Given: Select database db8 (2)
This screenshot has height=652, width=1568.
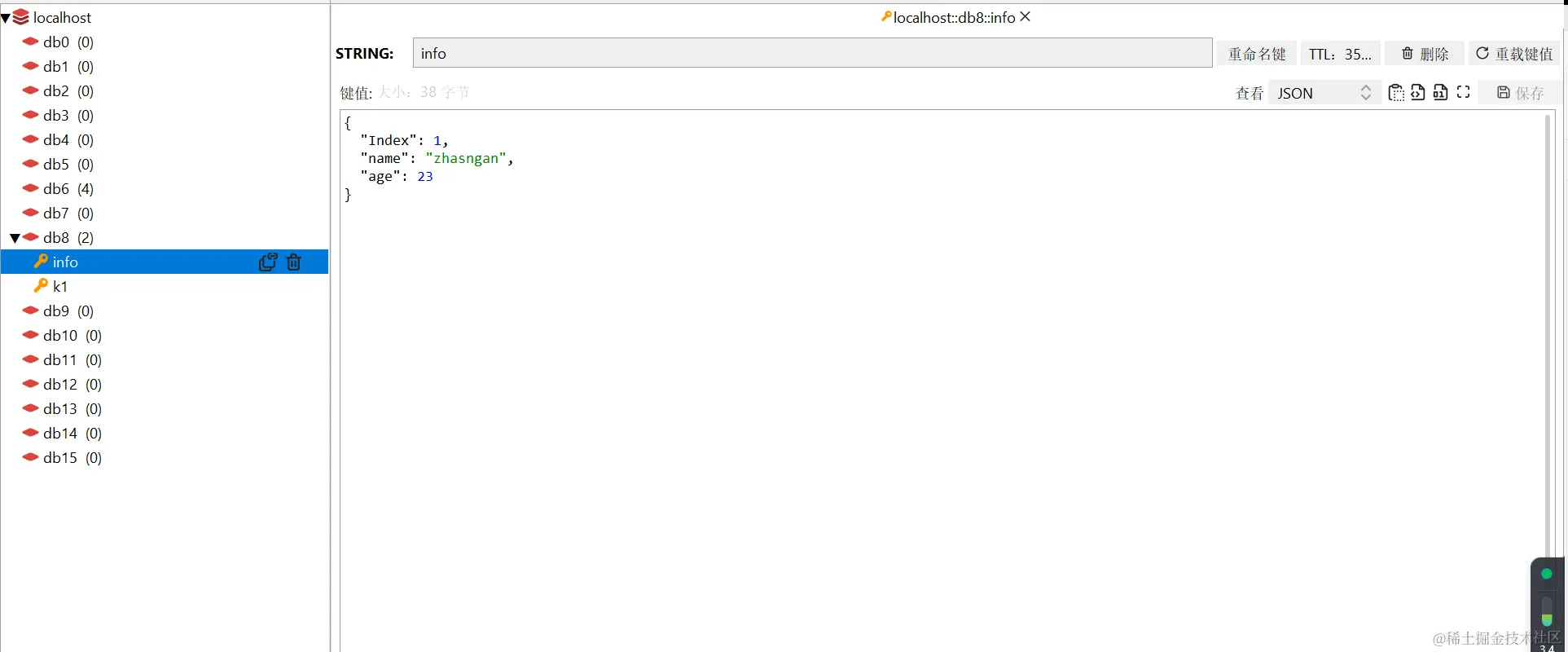Looking at the screenshot, I should [68, 237].
